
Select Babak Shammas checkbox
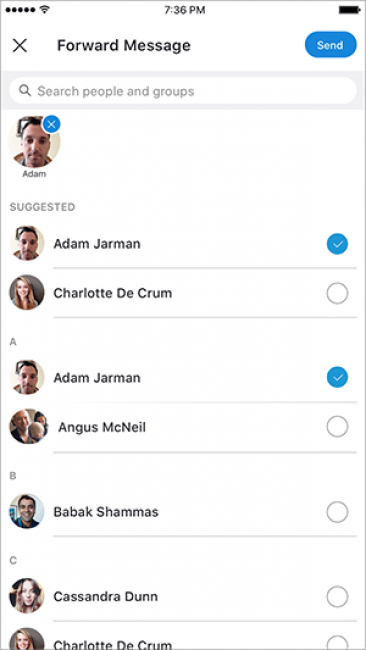click(x=337, y=512)
